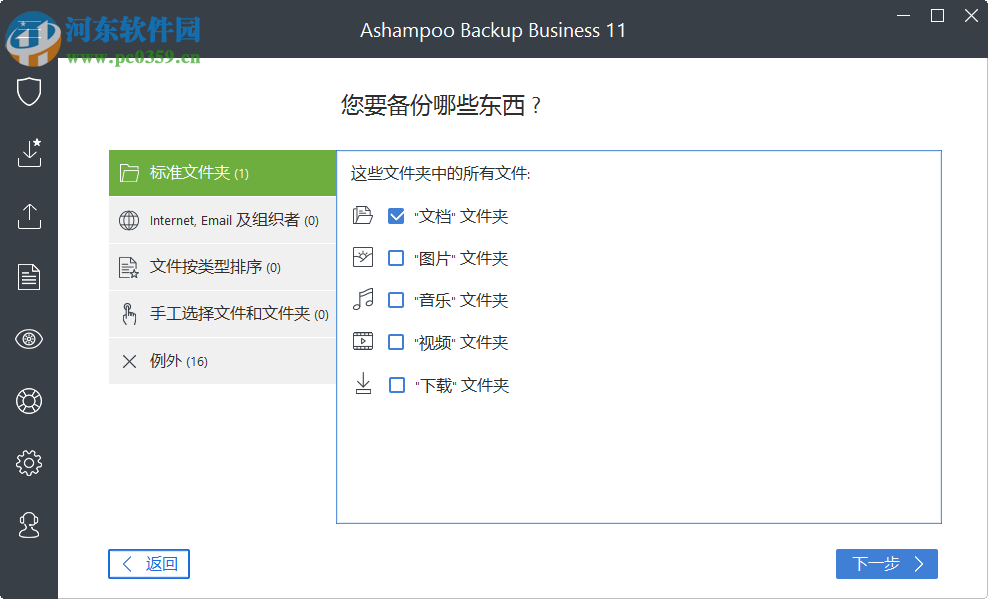Uncheck the 文档 folder backup checkbox
The width and height of the screenshot is (988, 599).
click(x=396, y=215)
